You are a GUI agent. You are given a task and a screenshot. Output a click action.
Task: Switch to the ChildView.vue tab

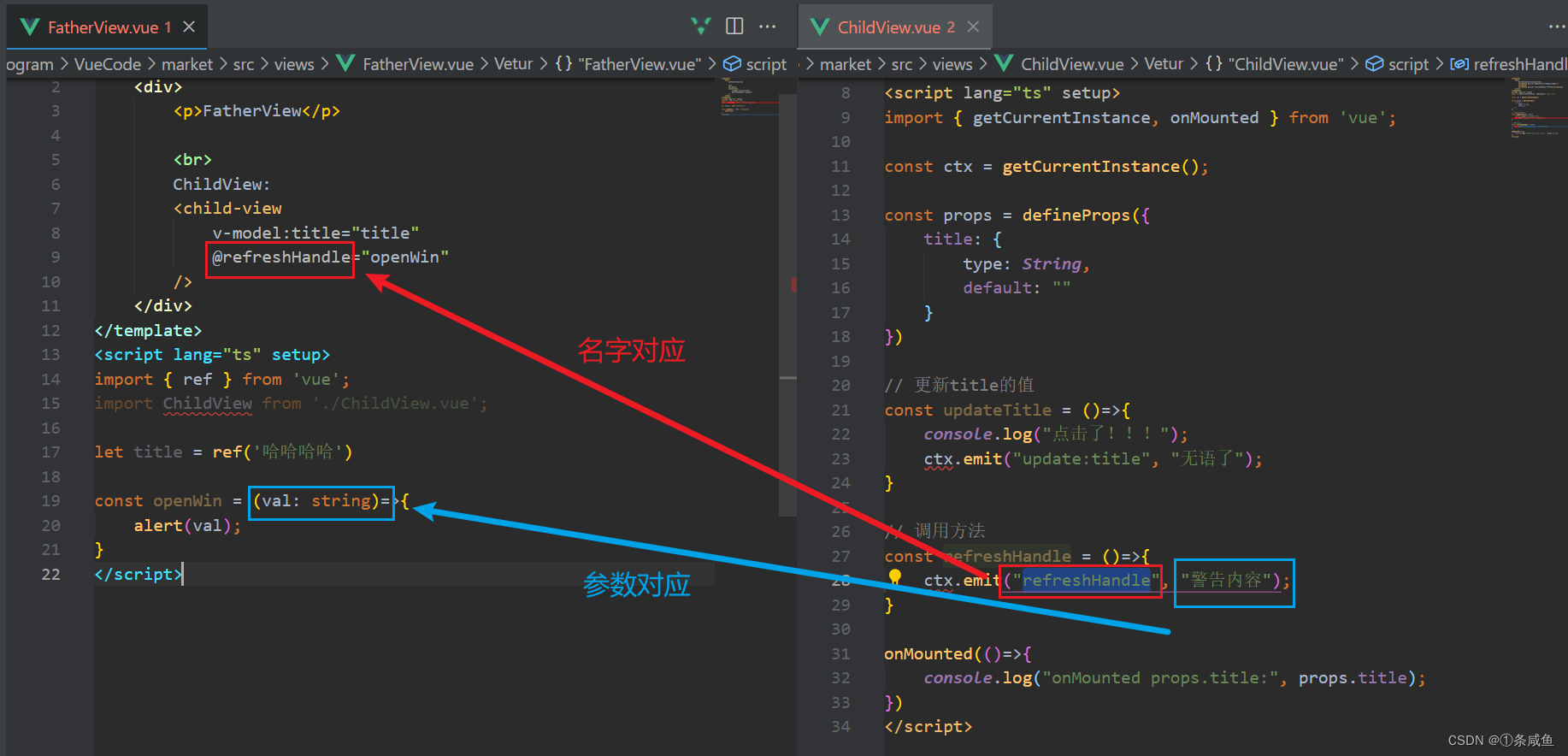pos(895,27)
